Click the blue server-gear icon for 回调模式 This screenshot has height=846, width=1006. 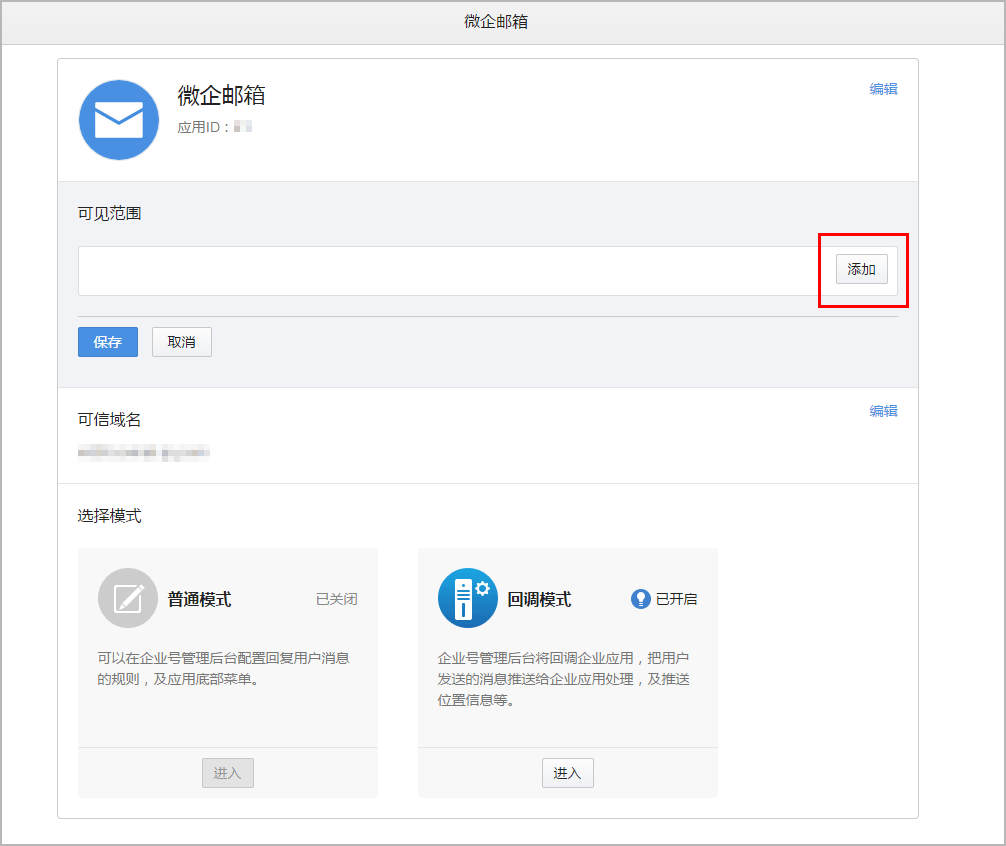tap(468, 598)
